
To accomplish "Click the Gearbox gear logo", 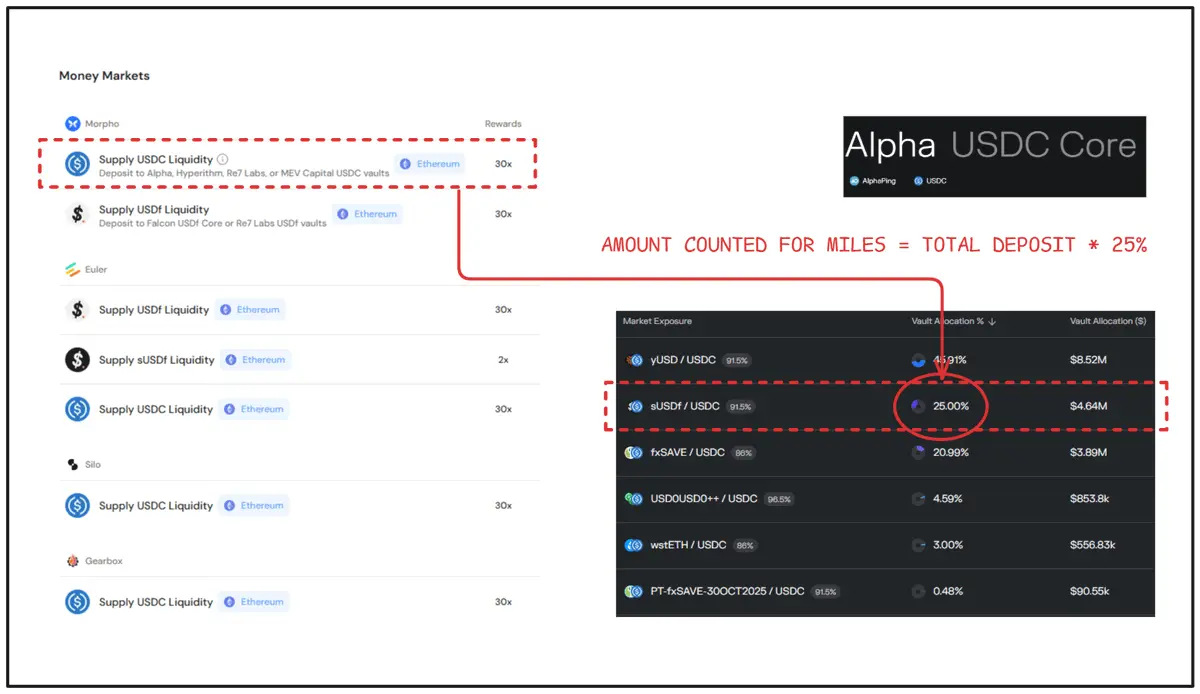I will click(x=72, y=561).
